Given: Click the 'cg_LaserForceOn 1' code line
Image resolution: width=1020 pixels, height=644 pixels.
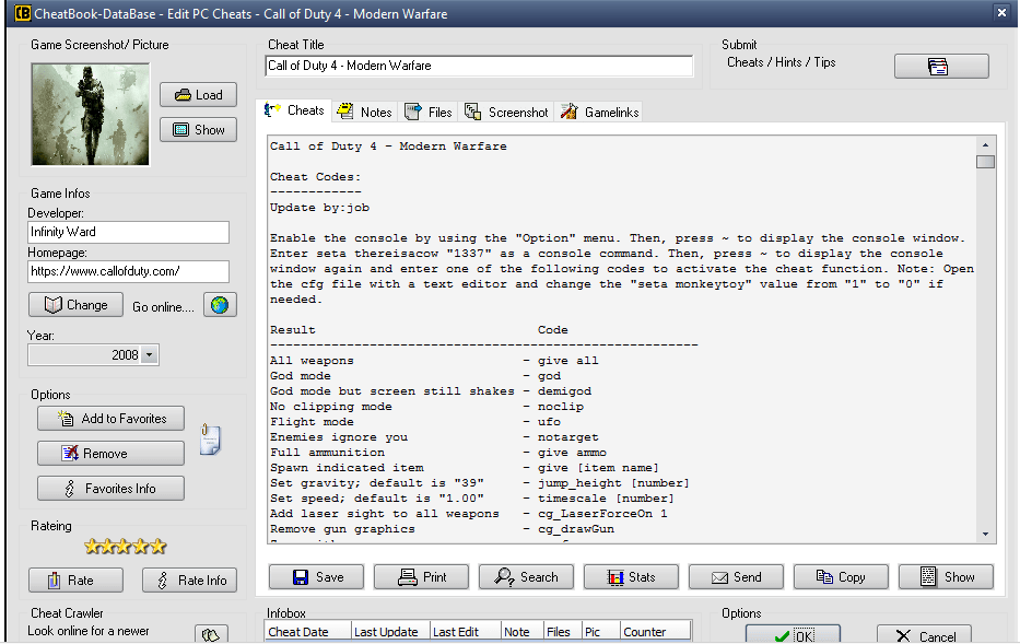Looking at the screenshot, I should click(x=602, y=514).
